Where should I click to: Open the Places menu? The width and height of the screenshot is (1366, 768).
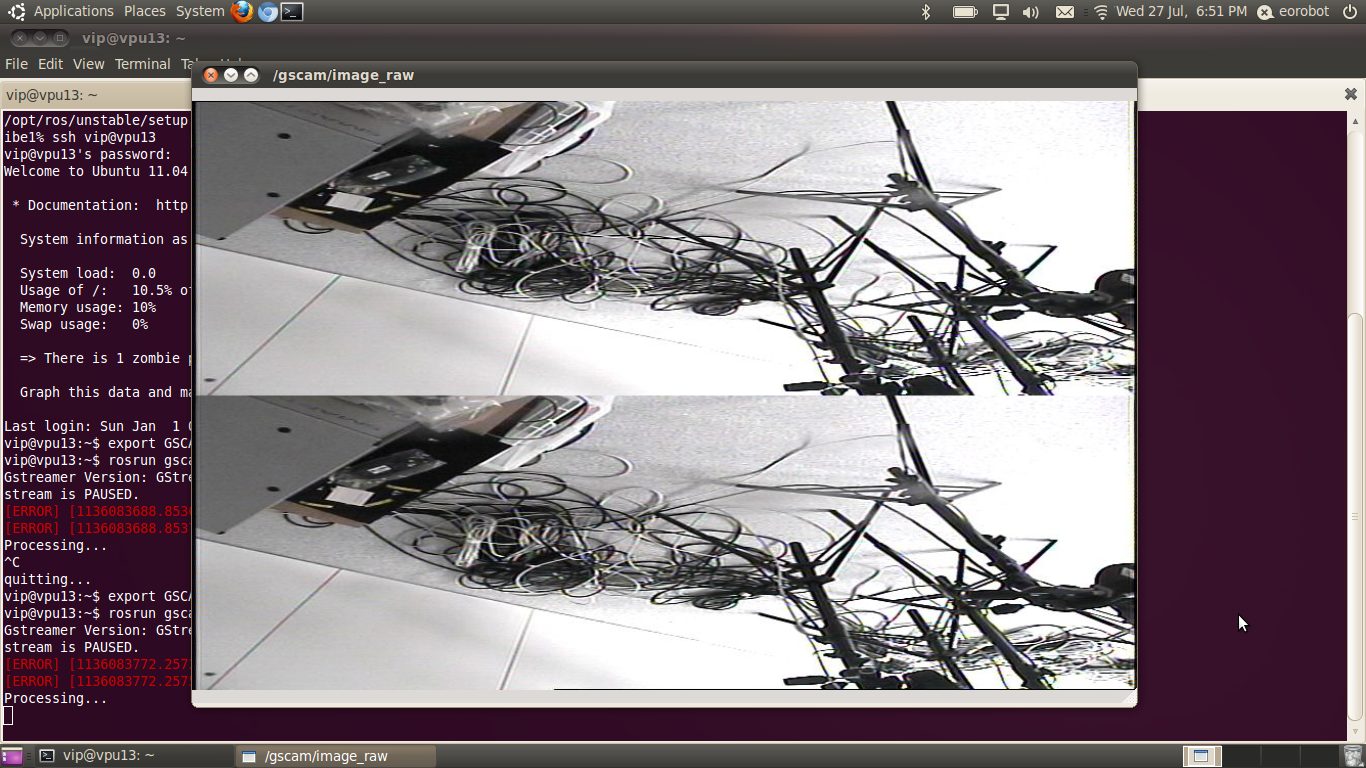click(x=143, y=11)
